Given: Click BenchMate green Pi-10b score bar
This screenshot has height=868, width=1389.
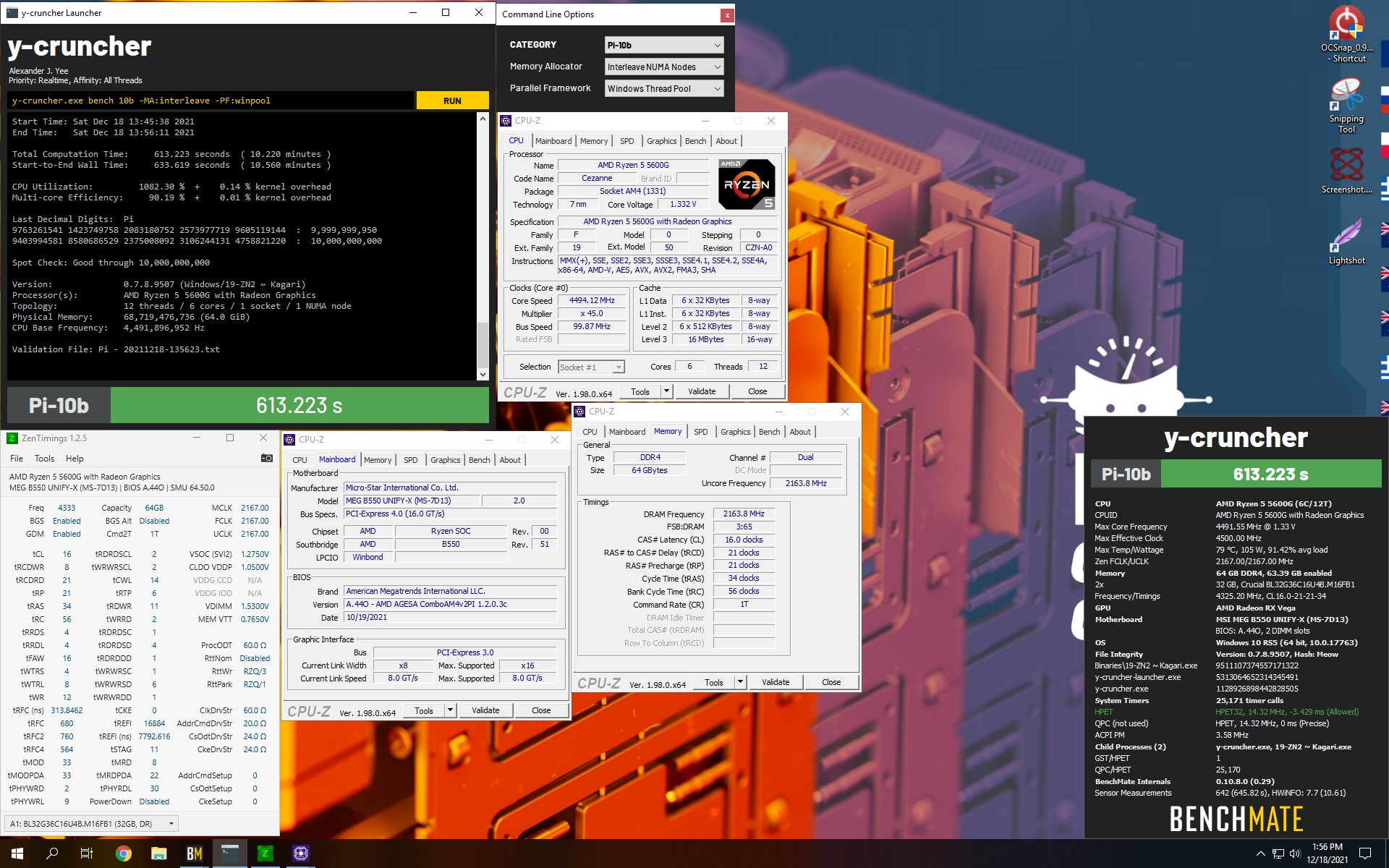Looking at the screenshot, I should tap(1270, 475).
